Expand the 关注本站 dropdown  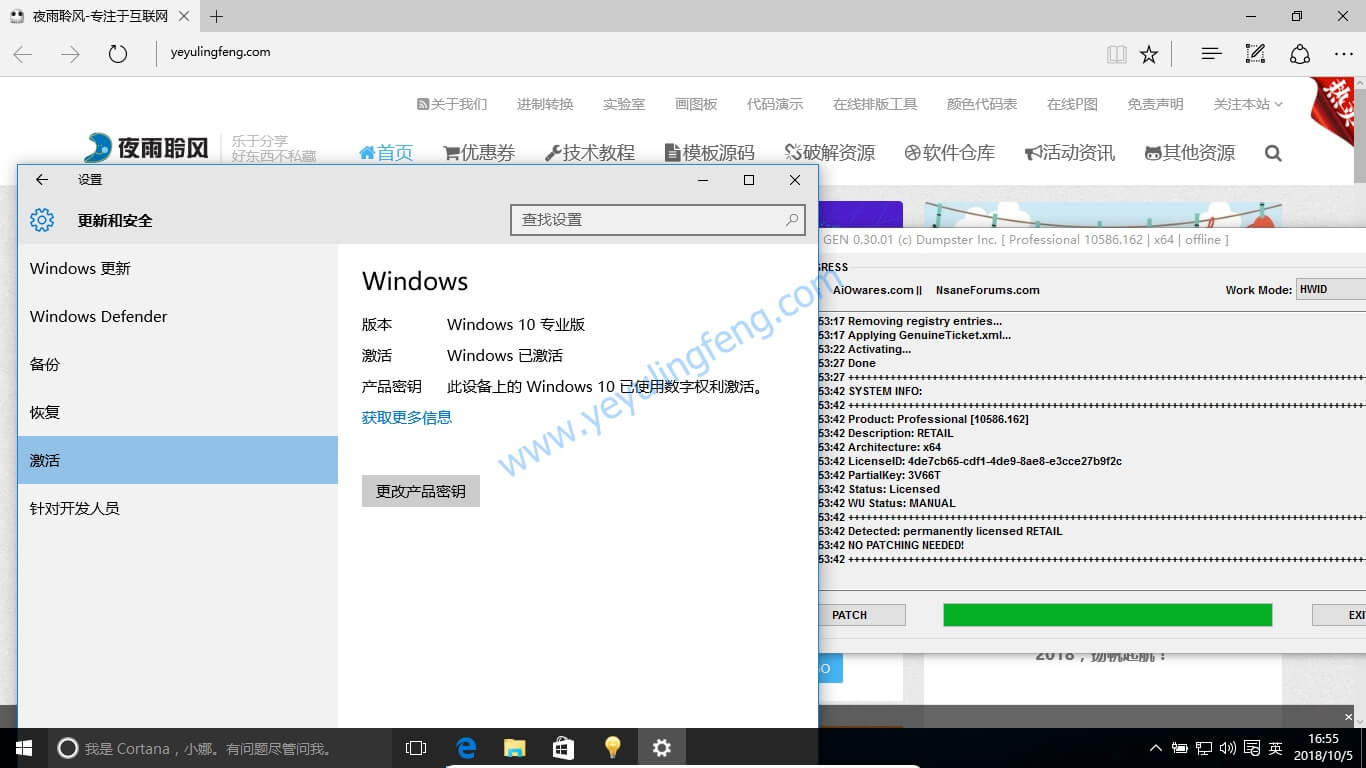[1248, 104]
